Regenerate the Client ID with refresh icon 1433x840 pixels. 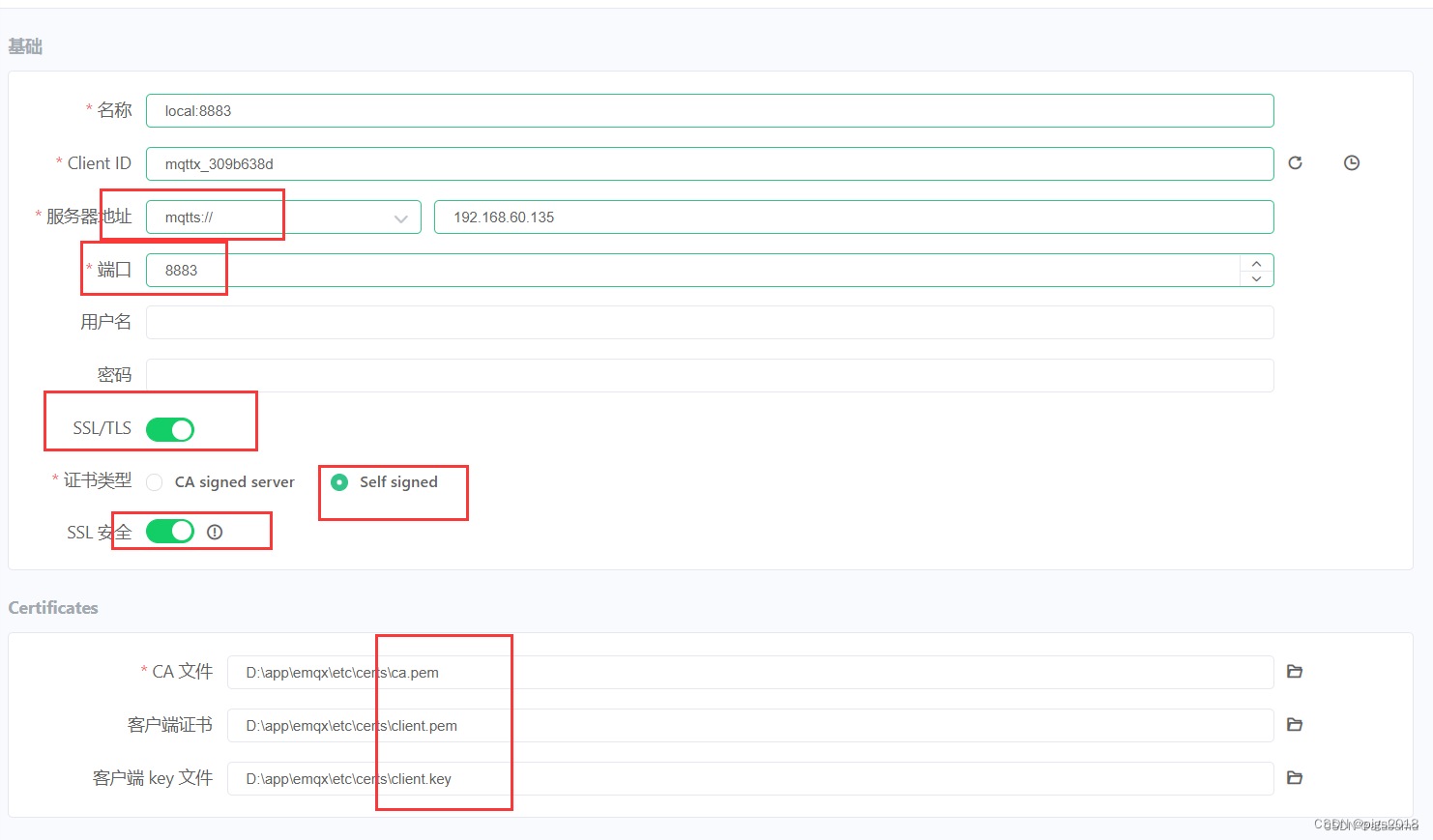click(1295, 162)
